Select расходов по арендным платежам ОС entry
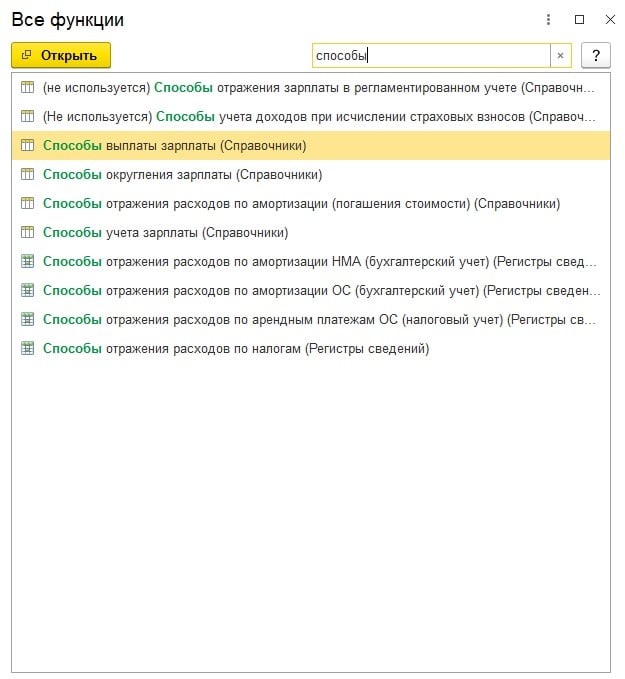 [320, 320]
